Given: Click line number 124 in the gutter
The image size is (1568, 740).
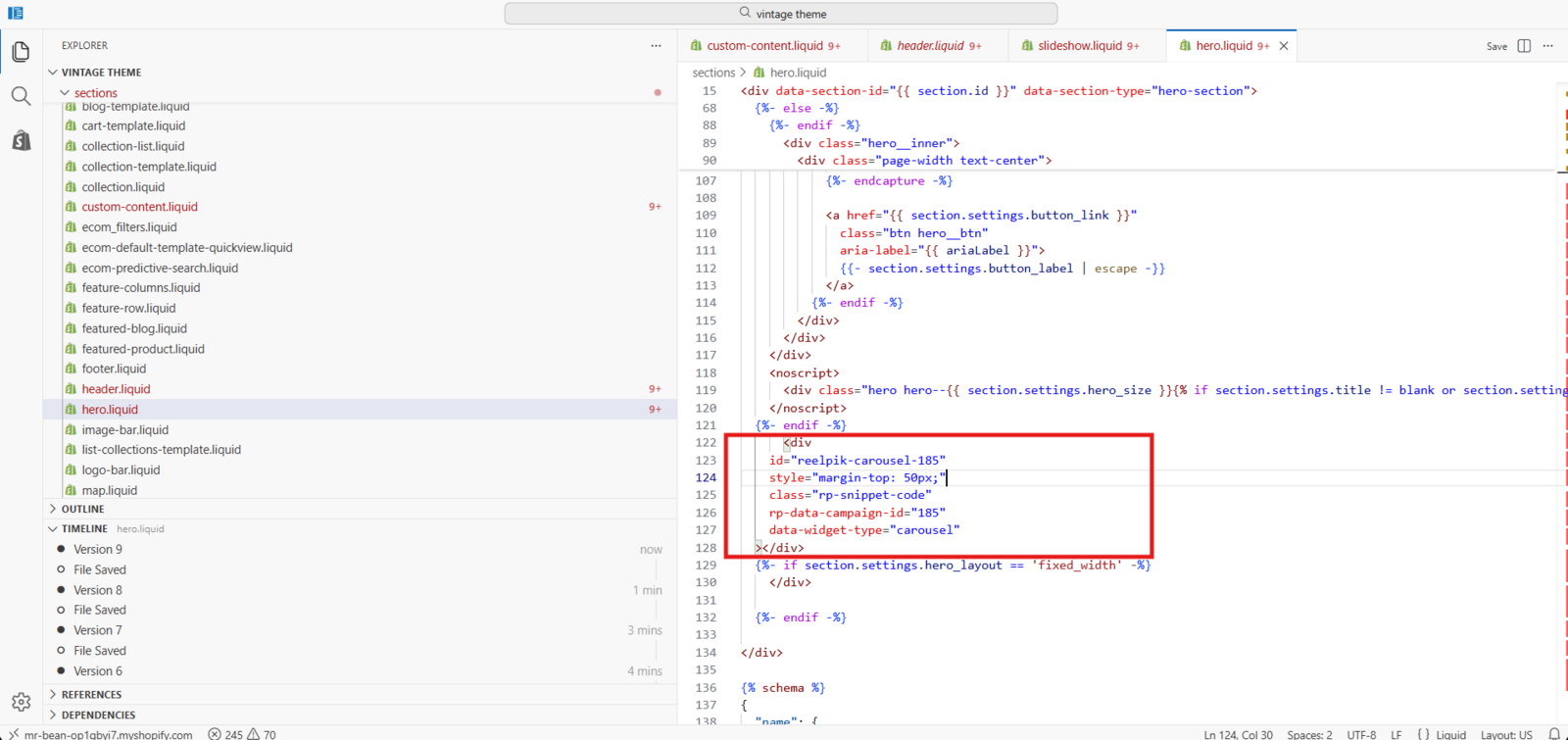Looking at the screenshot, I should tap(706, 477).
